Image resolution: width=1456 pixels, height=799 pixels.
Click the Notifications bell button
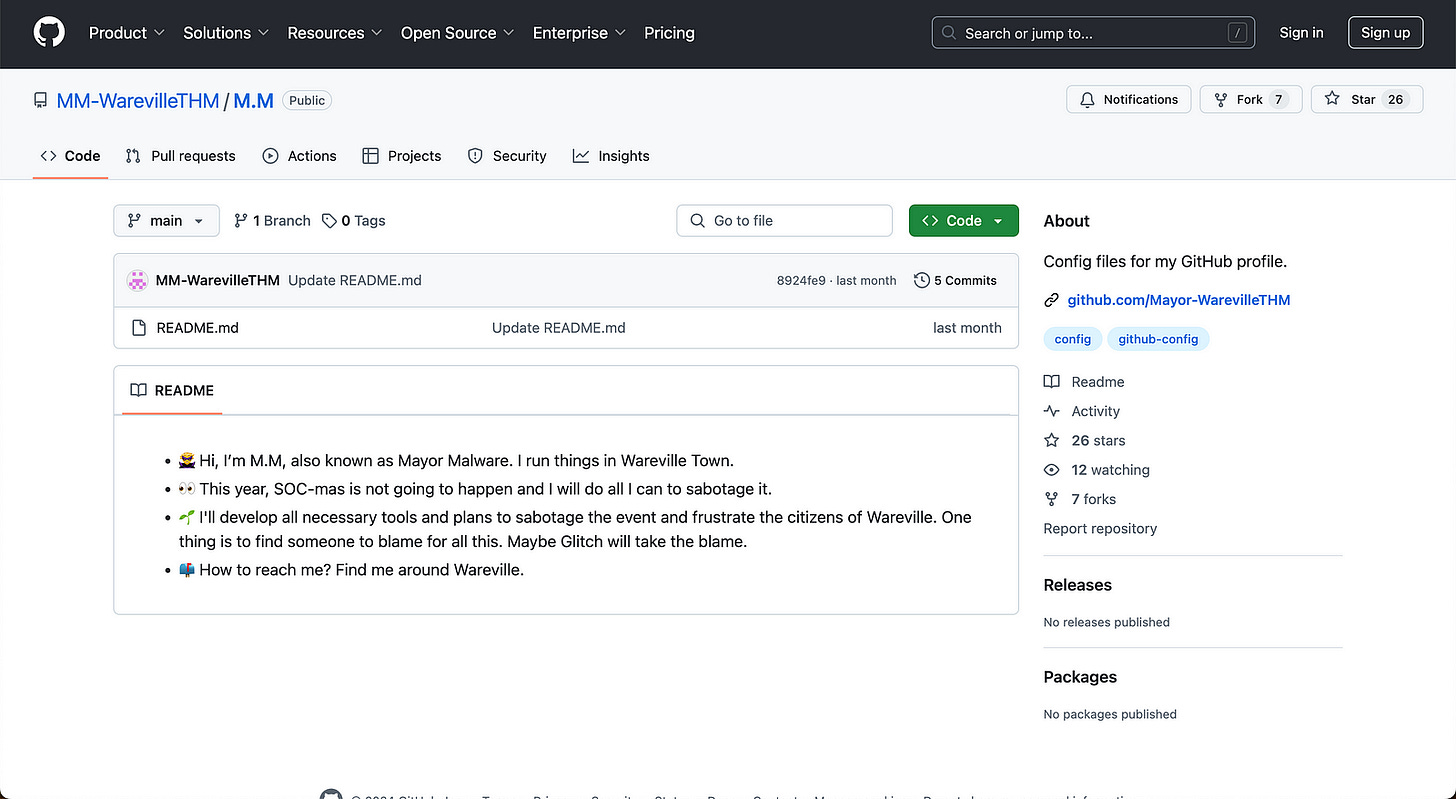coord(1129,100)
